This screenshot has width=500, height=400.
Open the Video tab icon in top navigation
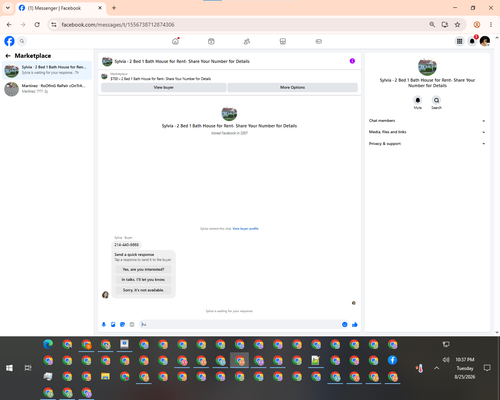point(211,41)
